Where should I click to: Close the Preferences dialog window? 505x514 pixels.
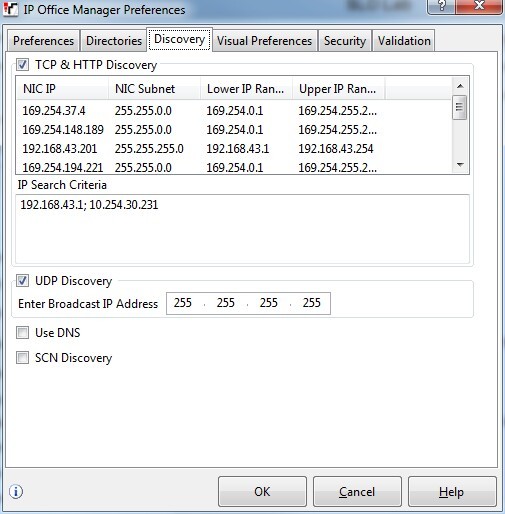479,7
